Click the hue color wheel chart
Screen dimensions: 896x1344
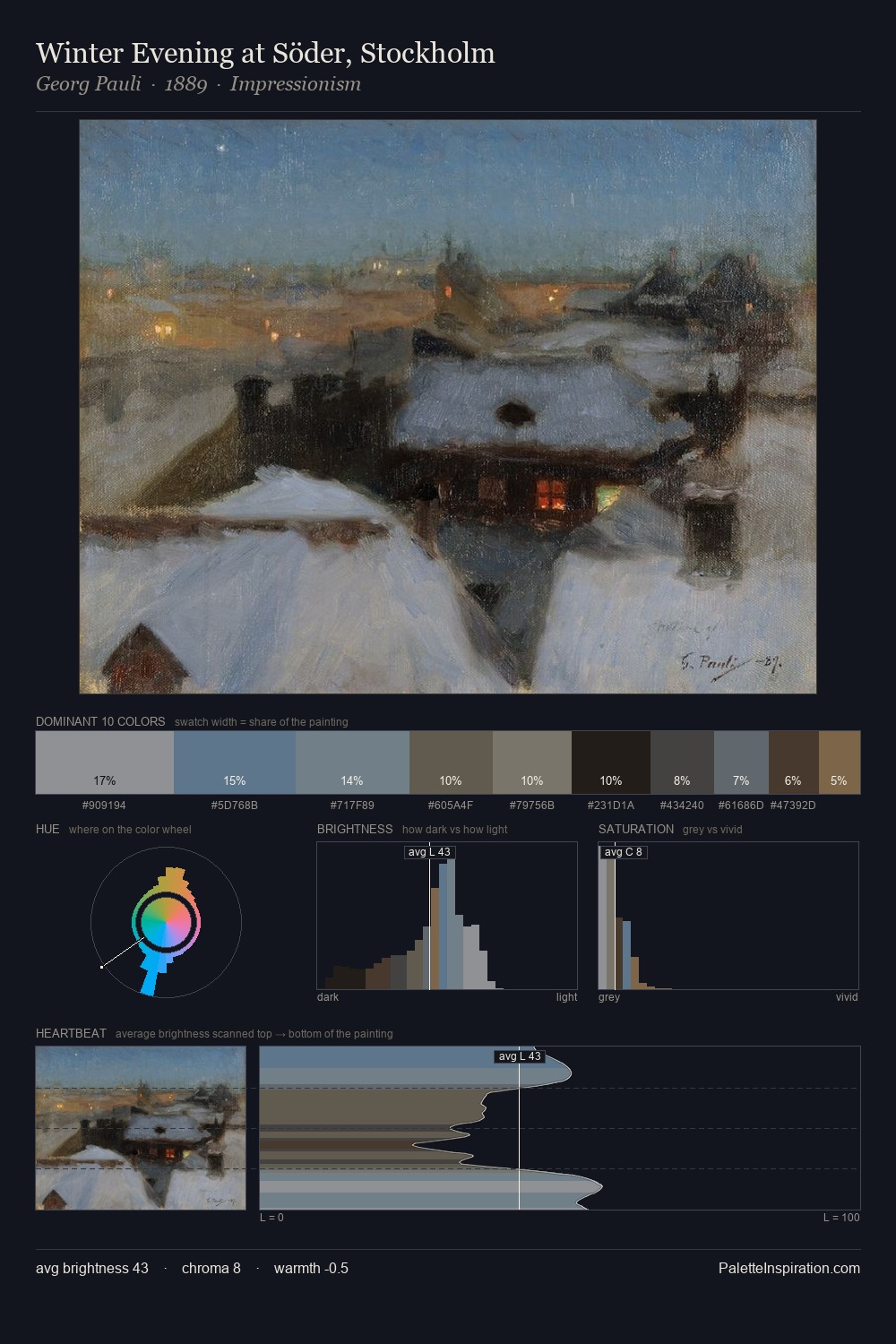pyautogui.click(x=166, y=922)
